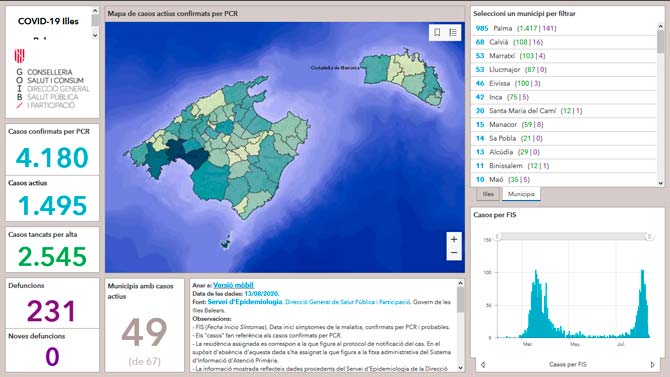Click the chart range slider right handle
The image size is (670, 377).
coord(649,236)
